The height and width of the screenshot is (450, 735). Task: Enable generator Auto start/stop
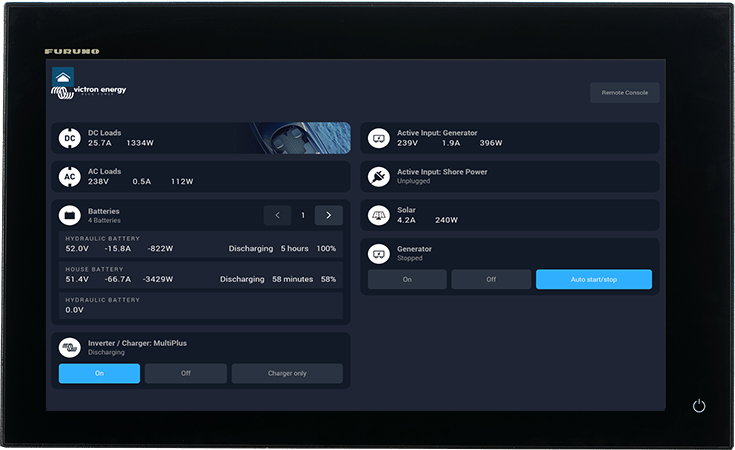coord(593,280)
